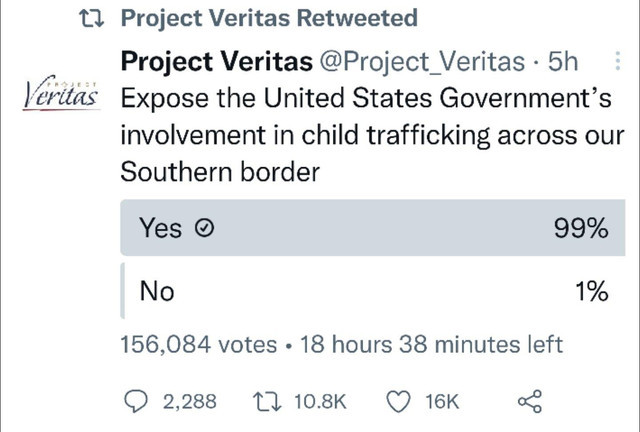The image size is (640, 432).
Task: Click the 156,084 votes text
Action: coord(199,344)
